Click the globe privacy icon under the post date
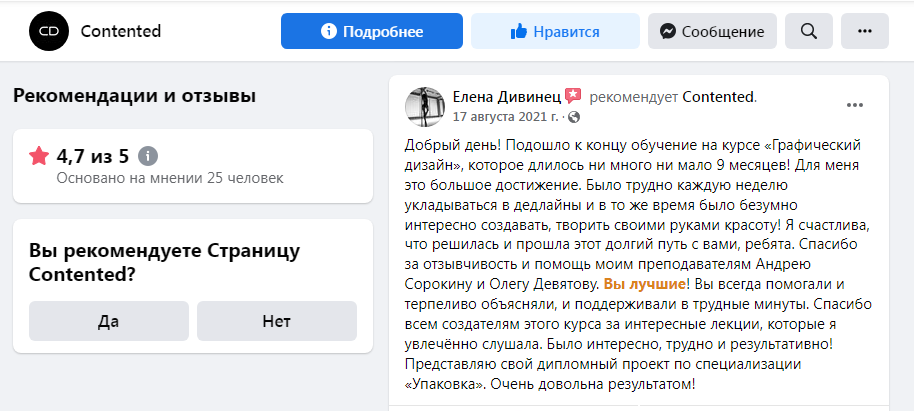The image size is (914, 411). coord(574,117)
